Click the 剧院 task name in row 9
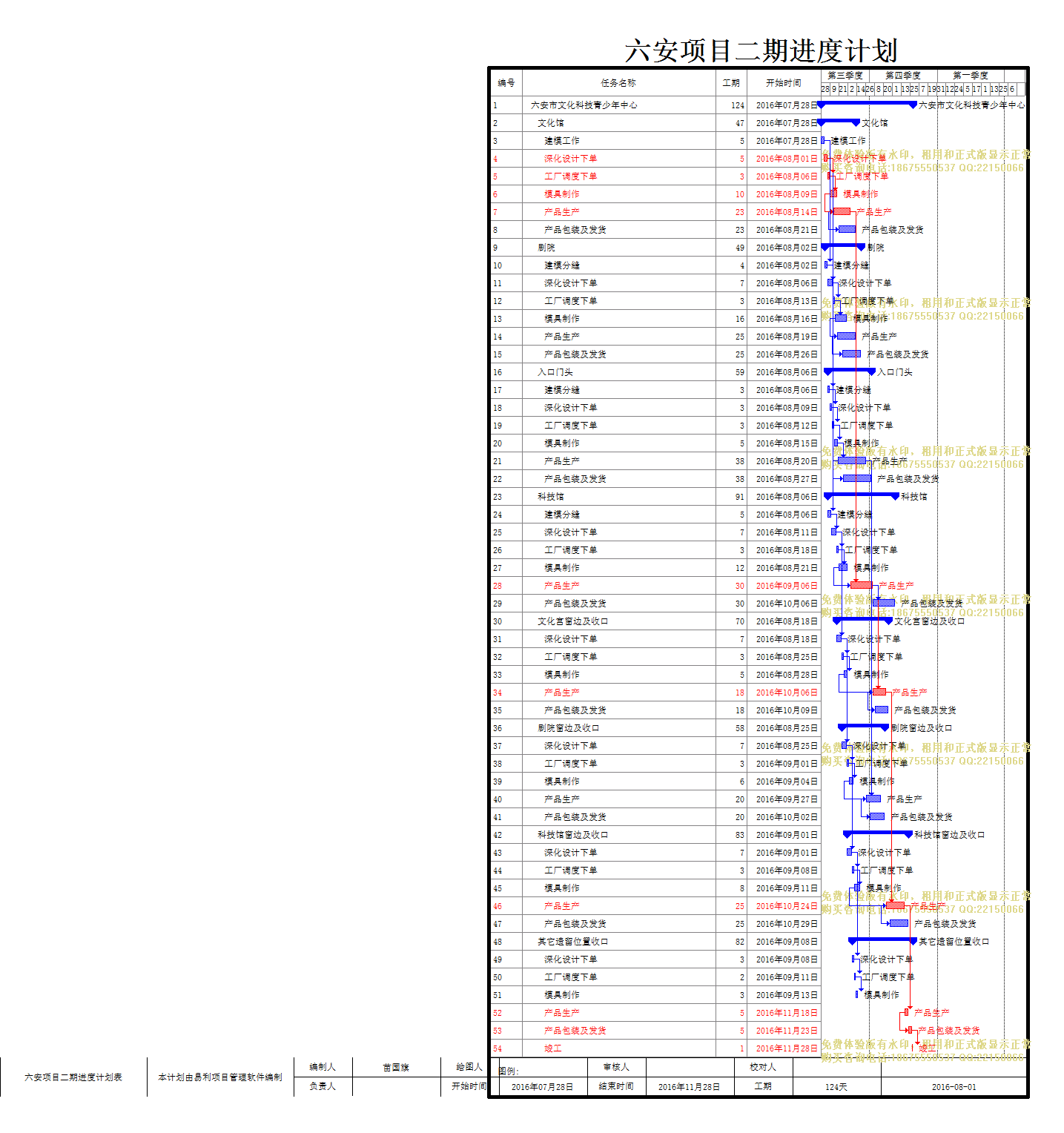1064x1133 pixels. pos(546,248)
